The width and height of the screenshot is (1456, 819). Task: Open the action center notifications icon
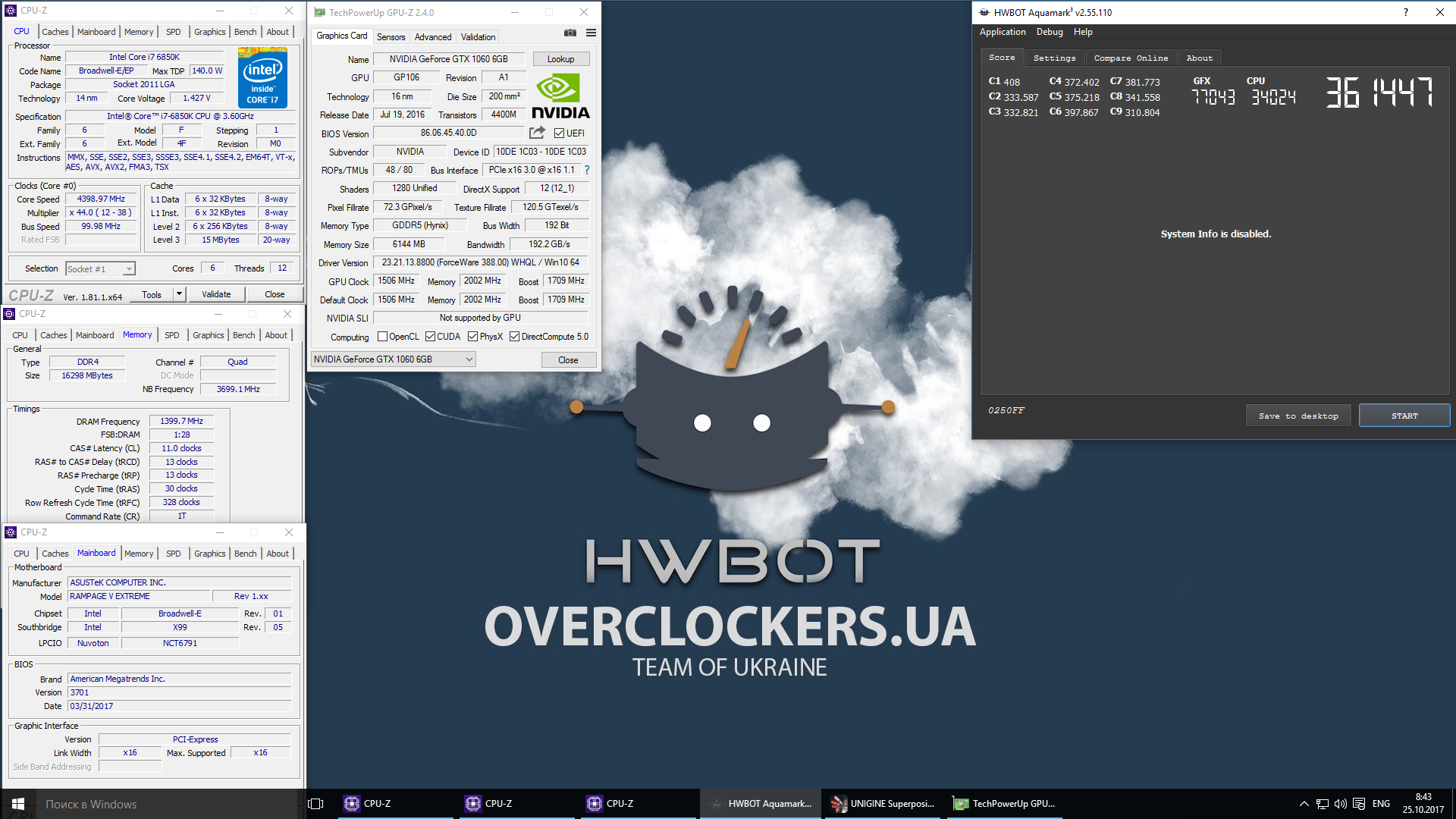pyautogui.click(x=1359, y=804)
